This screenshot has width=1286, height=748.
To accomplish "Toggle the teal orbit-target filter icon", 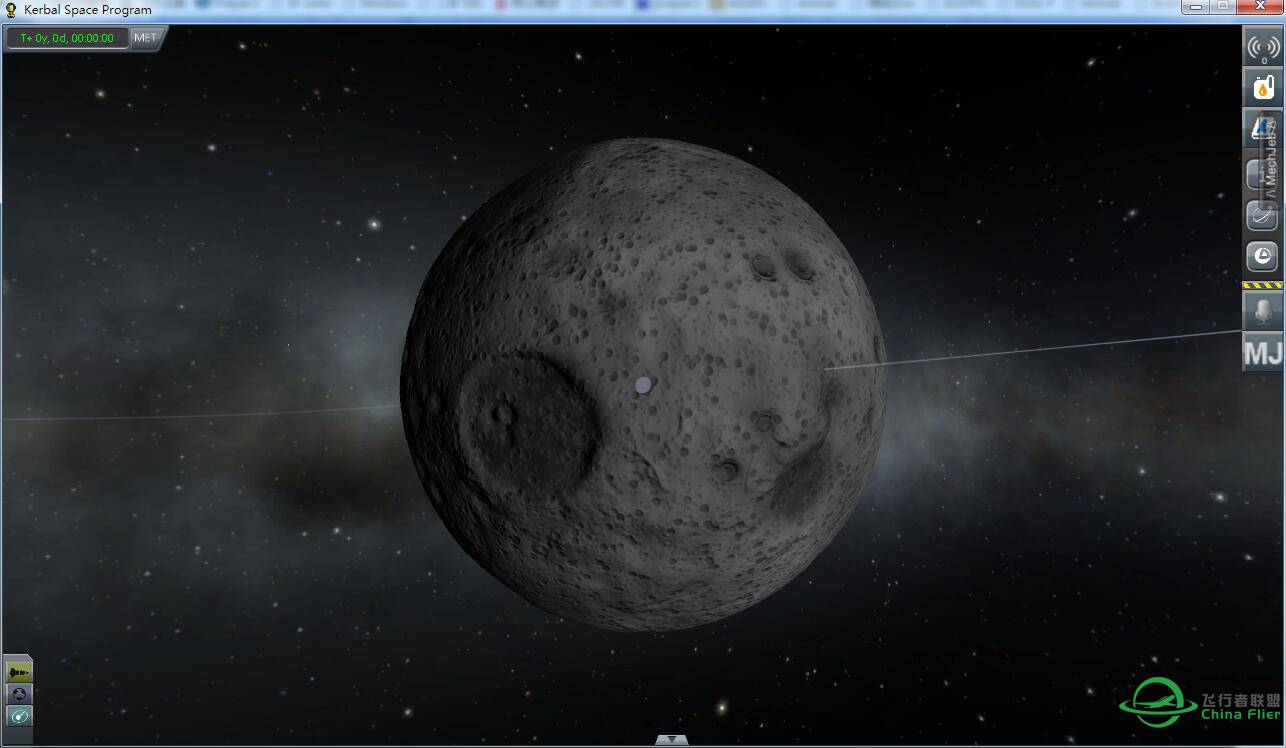I will point(19,716).
